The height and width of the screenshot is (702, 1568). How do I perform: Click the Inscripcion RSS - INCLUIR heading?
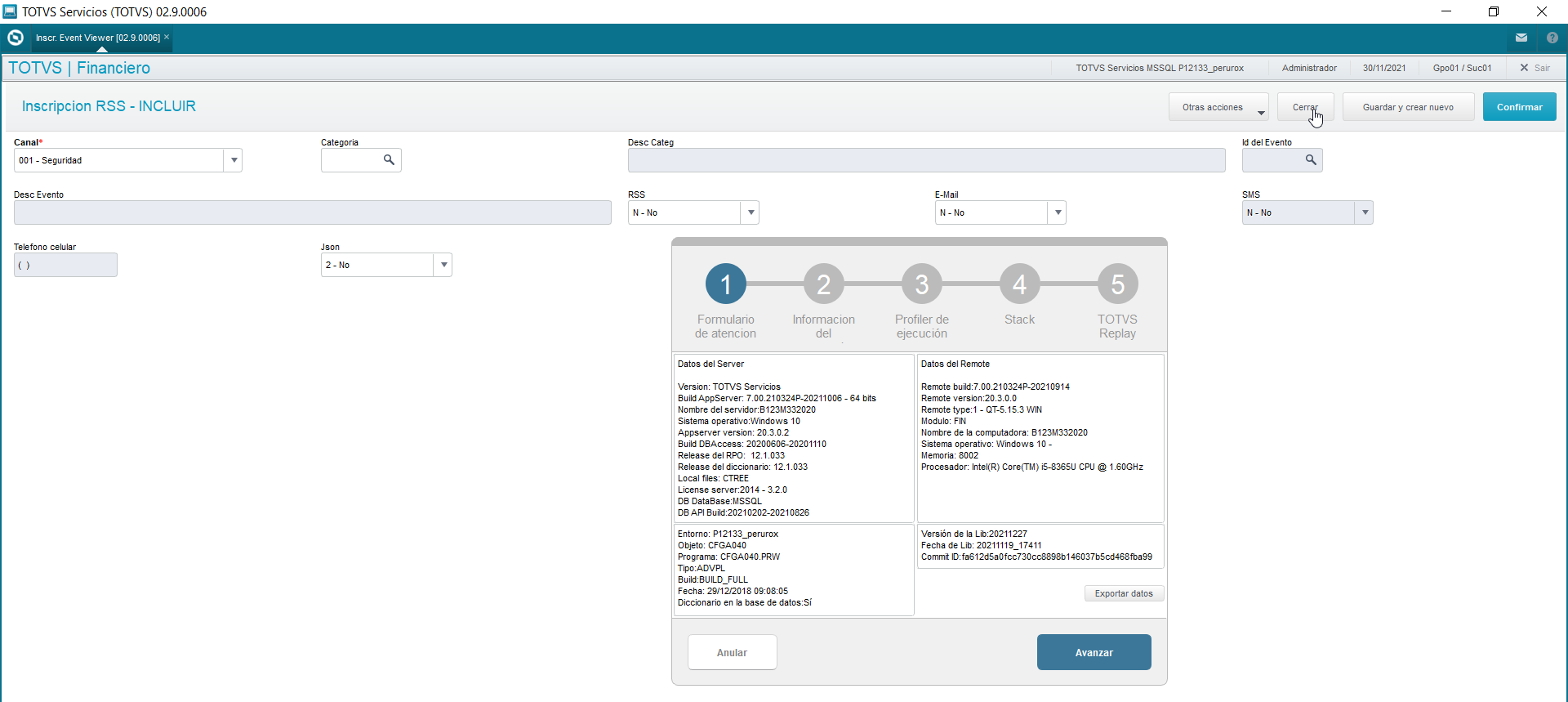point(109,106)
